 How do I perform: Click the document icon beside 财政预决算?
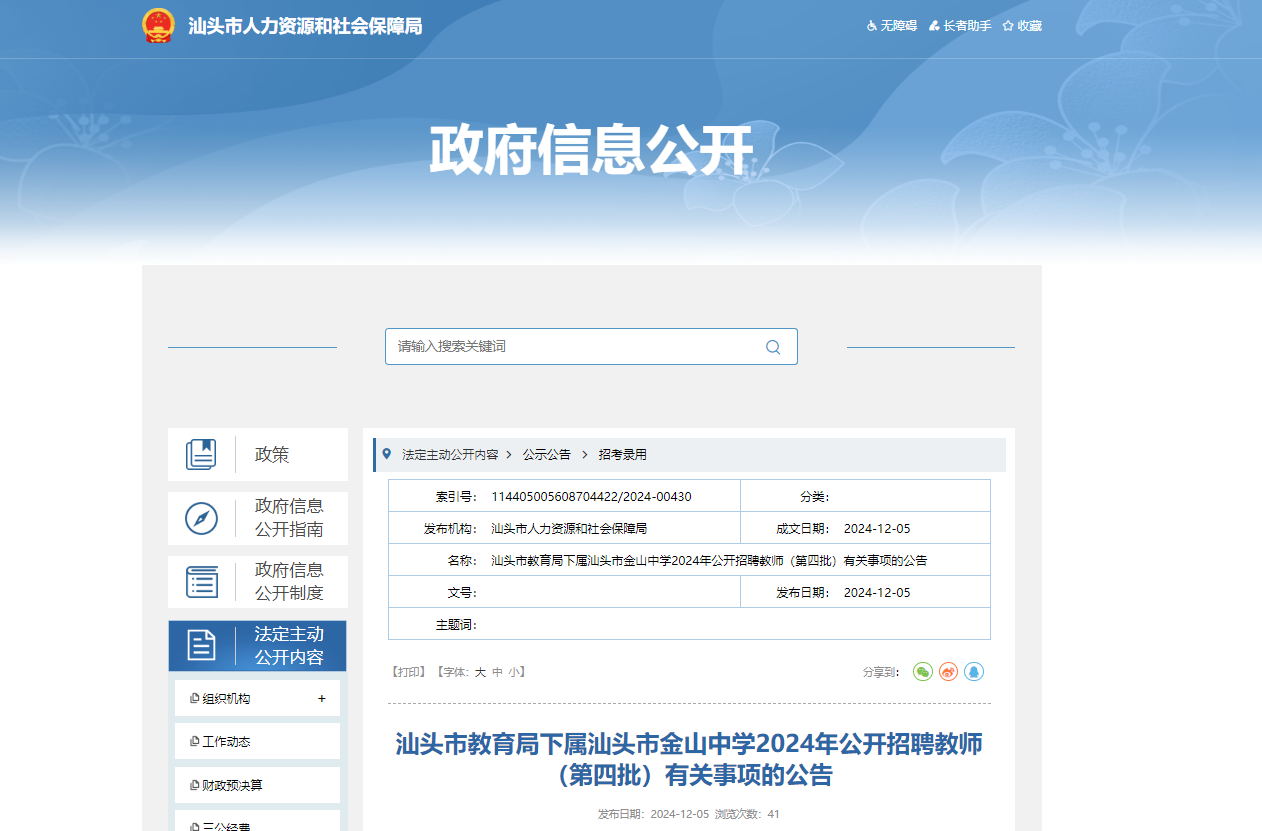tap(194, 786)
